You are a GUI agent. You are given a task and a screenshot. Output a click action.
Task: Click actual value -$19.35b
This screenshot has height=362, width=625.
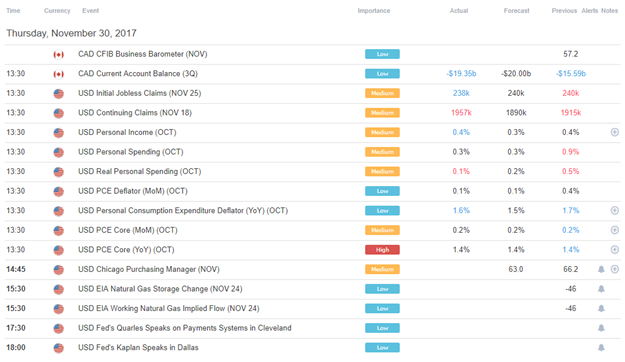(x=461, y=74)
